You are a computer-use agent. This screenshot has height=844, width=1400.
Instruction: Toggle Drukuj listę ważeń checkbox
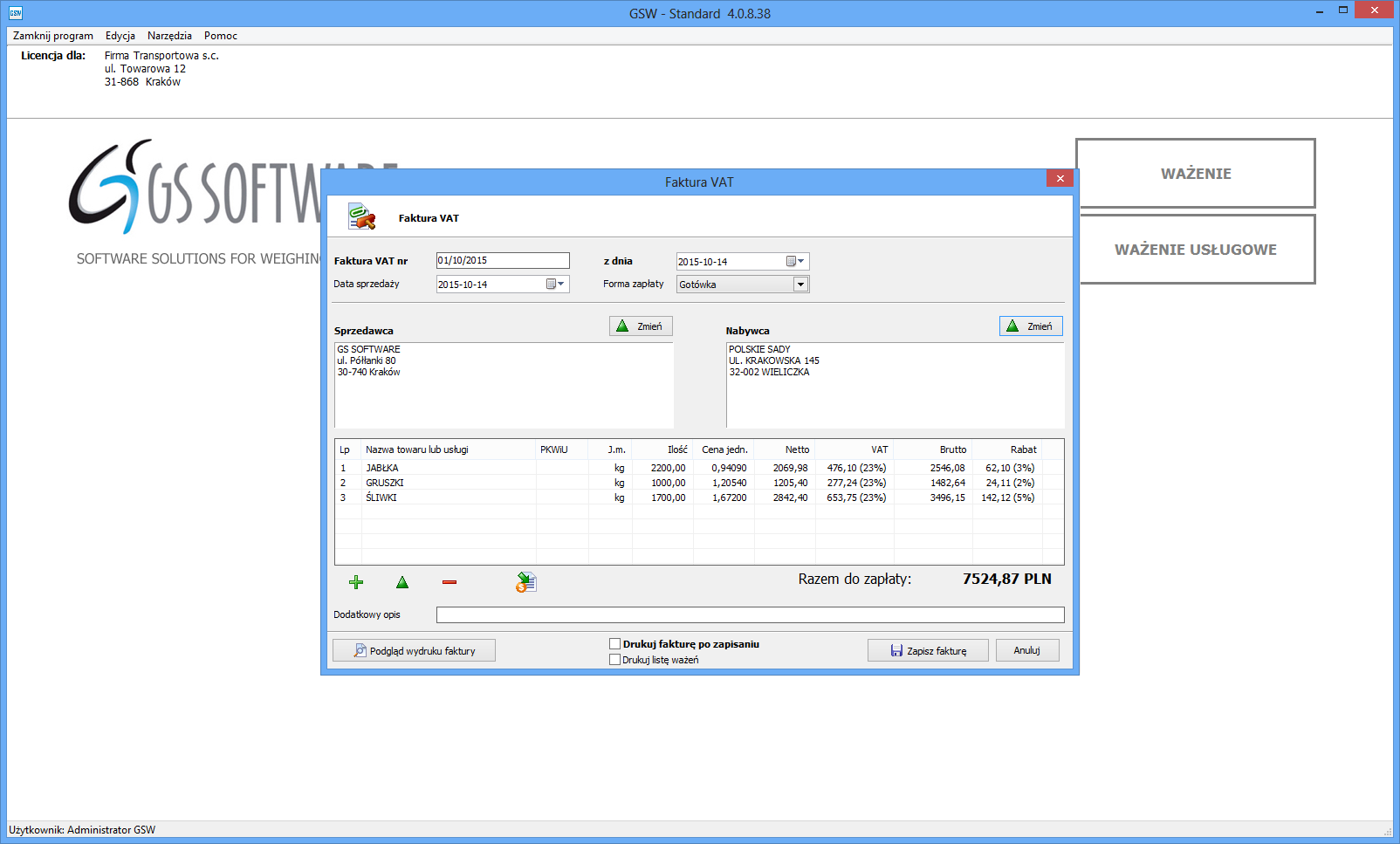pos(615,660)
